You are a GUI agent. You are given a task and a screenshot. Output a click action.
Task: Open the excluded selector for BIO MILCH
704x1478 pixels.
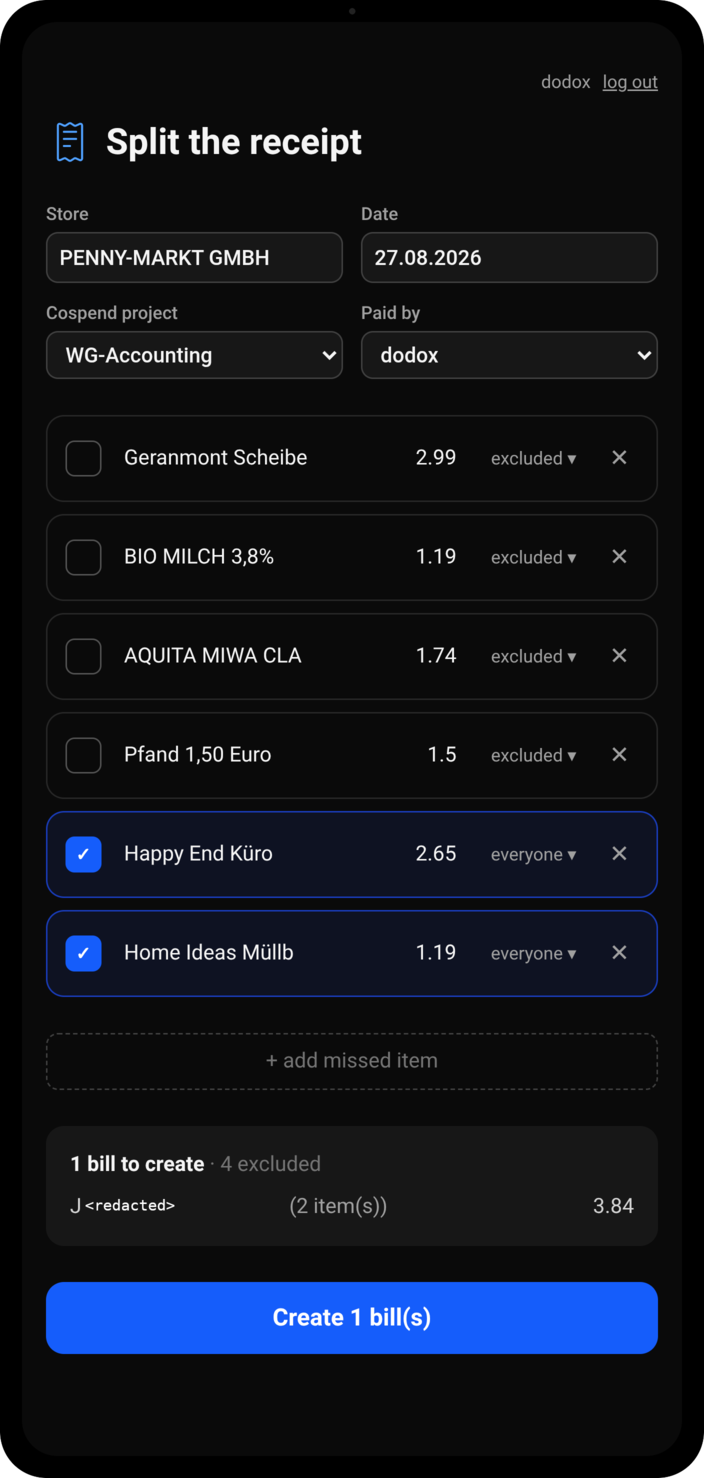[x=534, y=557]
